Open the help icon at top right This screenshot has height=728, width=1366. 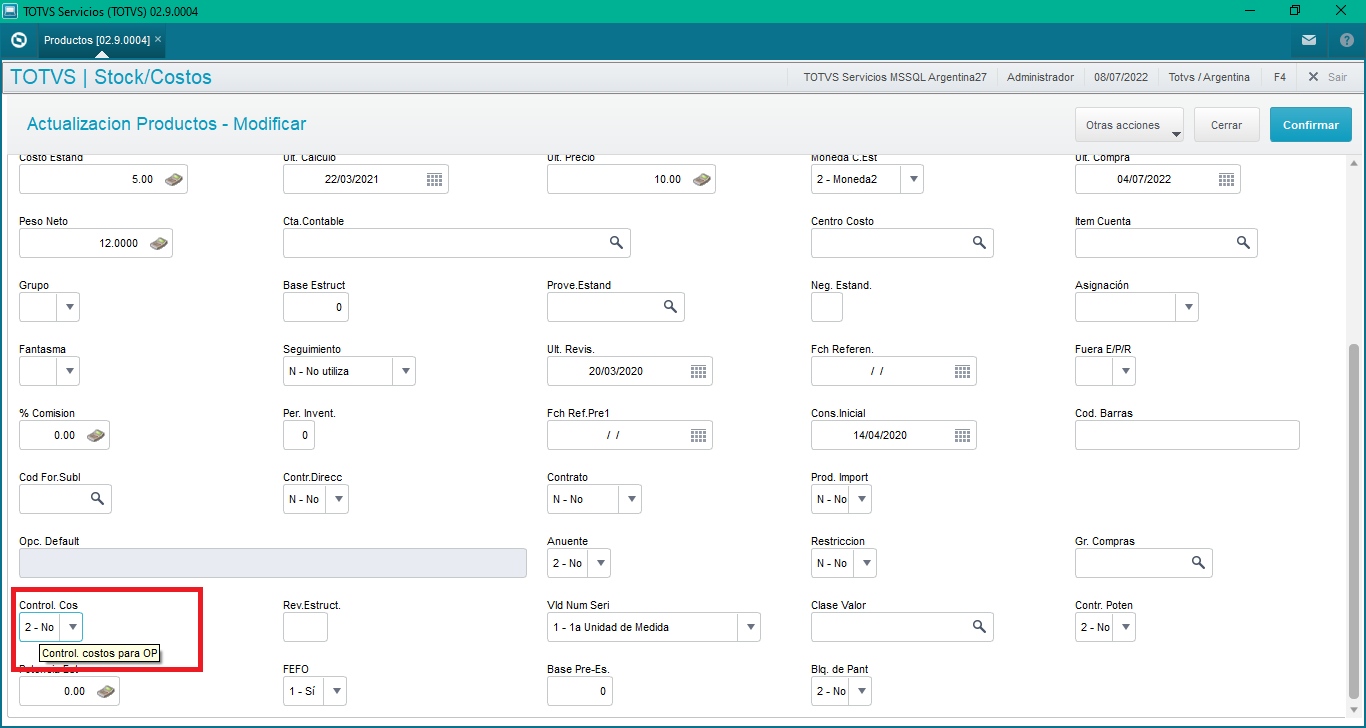click(1346, 40)
